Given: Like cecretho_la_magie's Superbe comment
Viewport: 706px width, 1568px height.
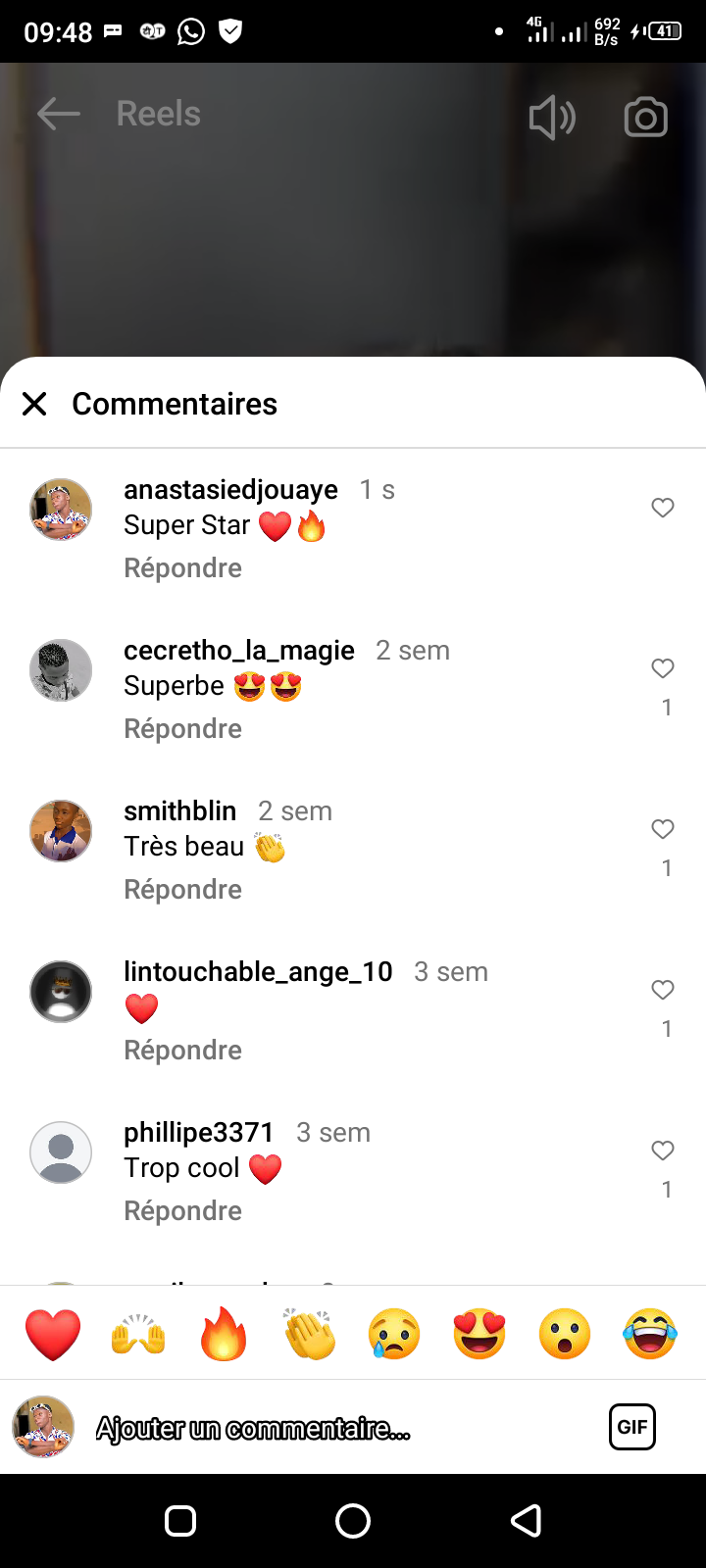Looking at the screenshot, I should (663, 668).
